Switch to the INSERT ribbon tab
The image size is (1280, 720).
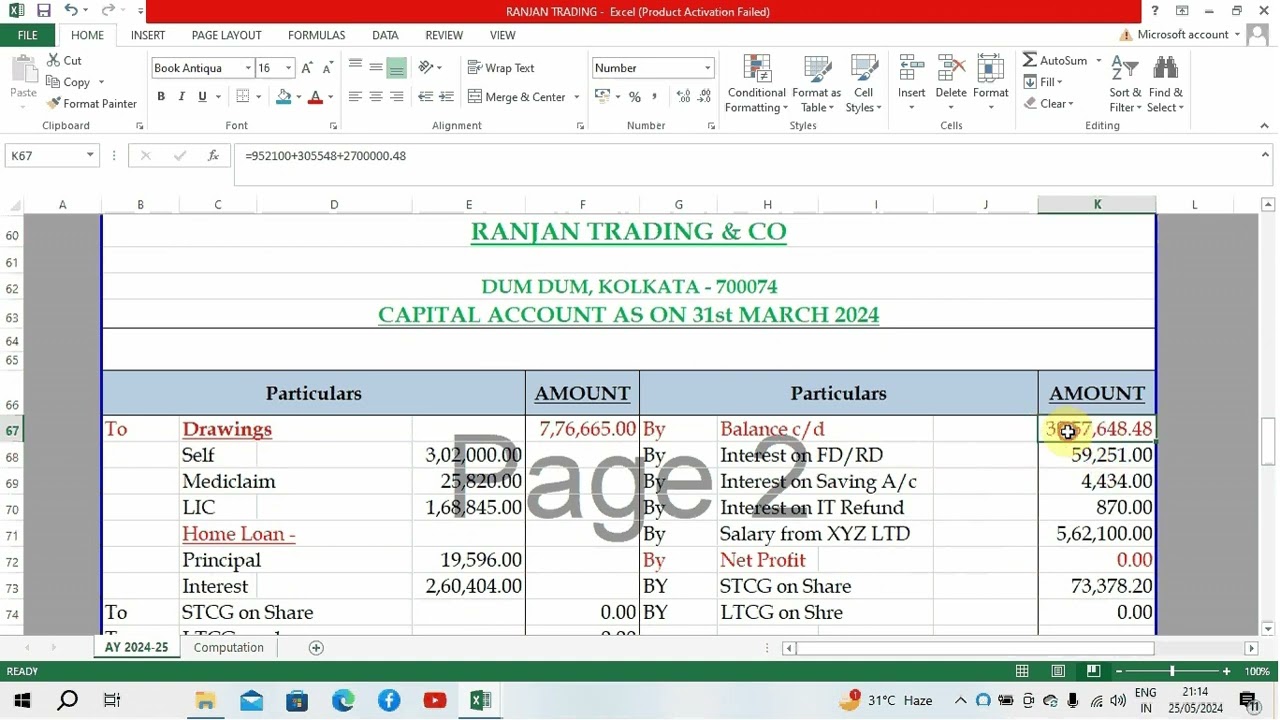click(x=148, y=35)
